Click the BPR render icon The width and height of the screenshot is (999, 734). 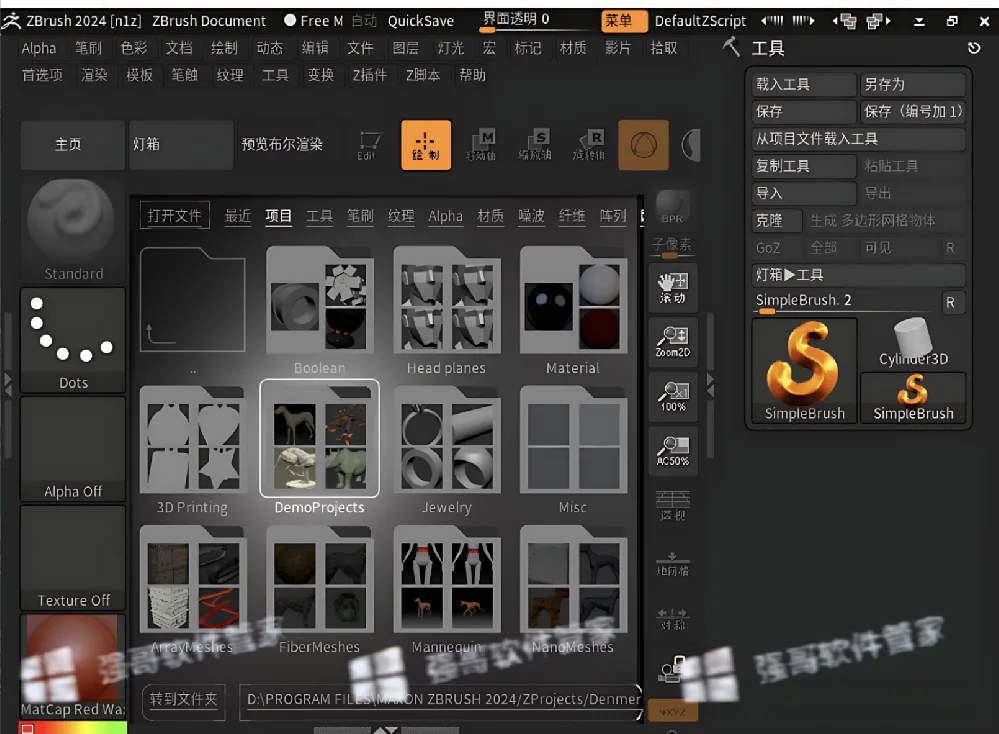click(673, 207)
